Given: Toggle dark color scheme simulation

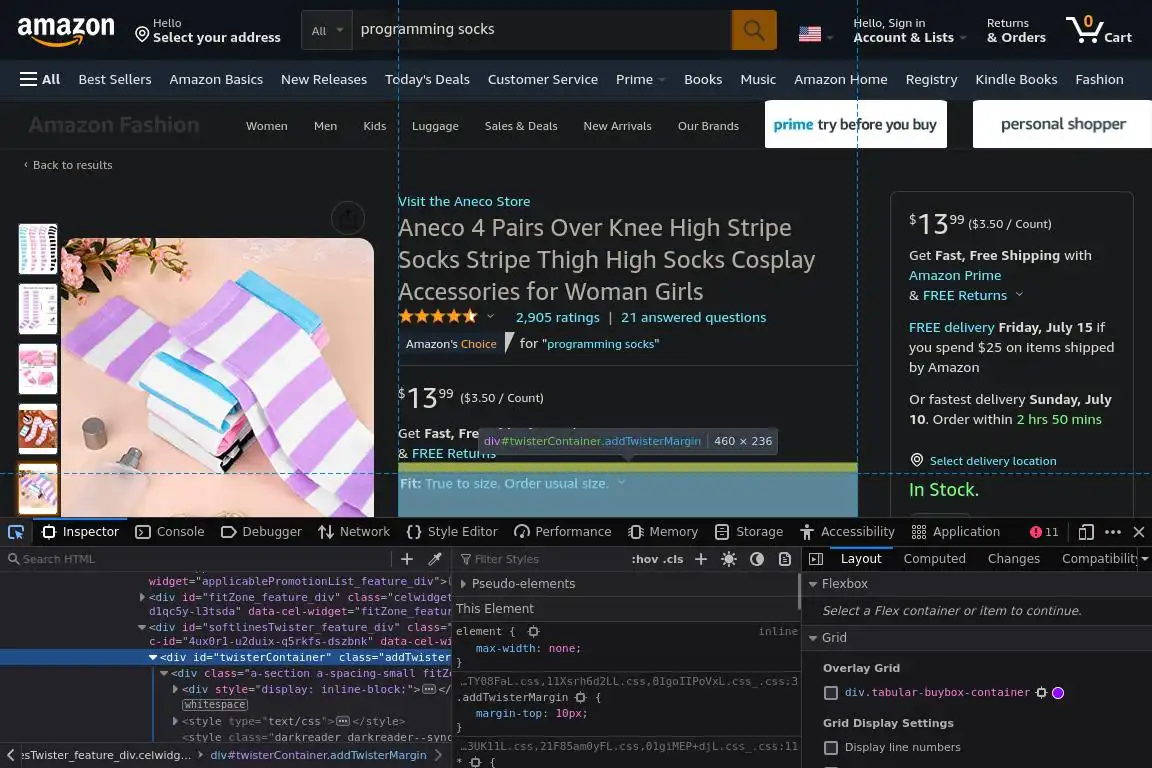Looking at the screenshot, I should [x=757, y=559].
